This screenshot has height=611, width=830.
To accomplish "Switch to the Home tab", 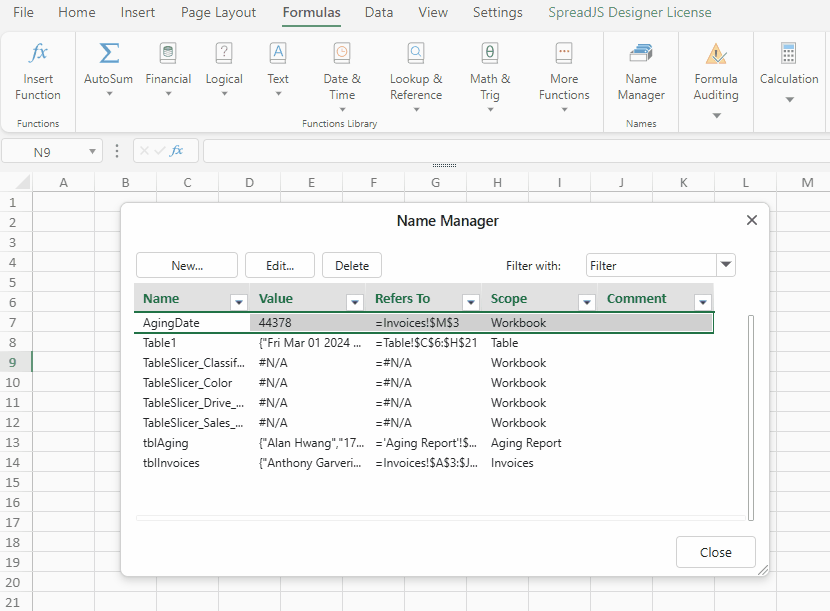I will (x=77, y=12).
